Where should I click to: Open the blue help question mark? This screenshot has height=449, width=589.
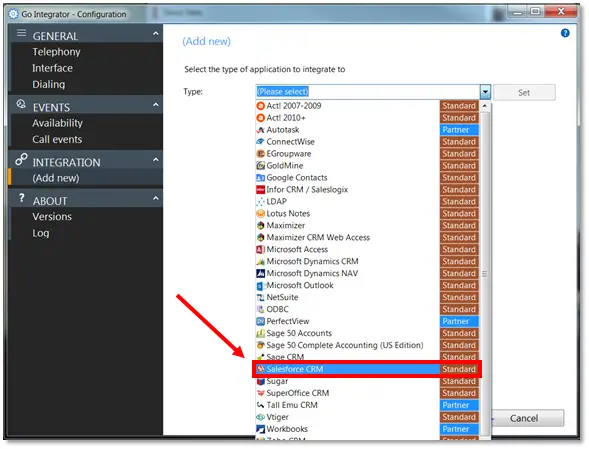pyautogui.click(x=565, y=33)
